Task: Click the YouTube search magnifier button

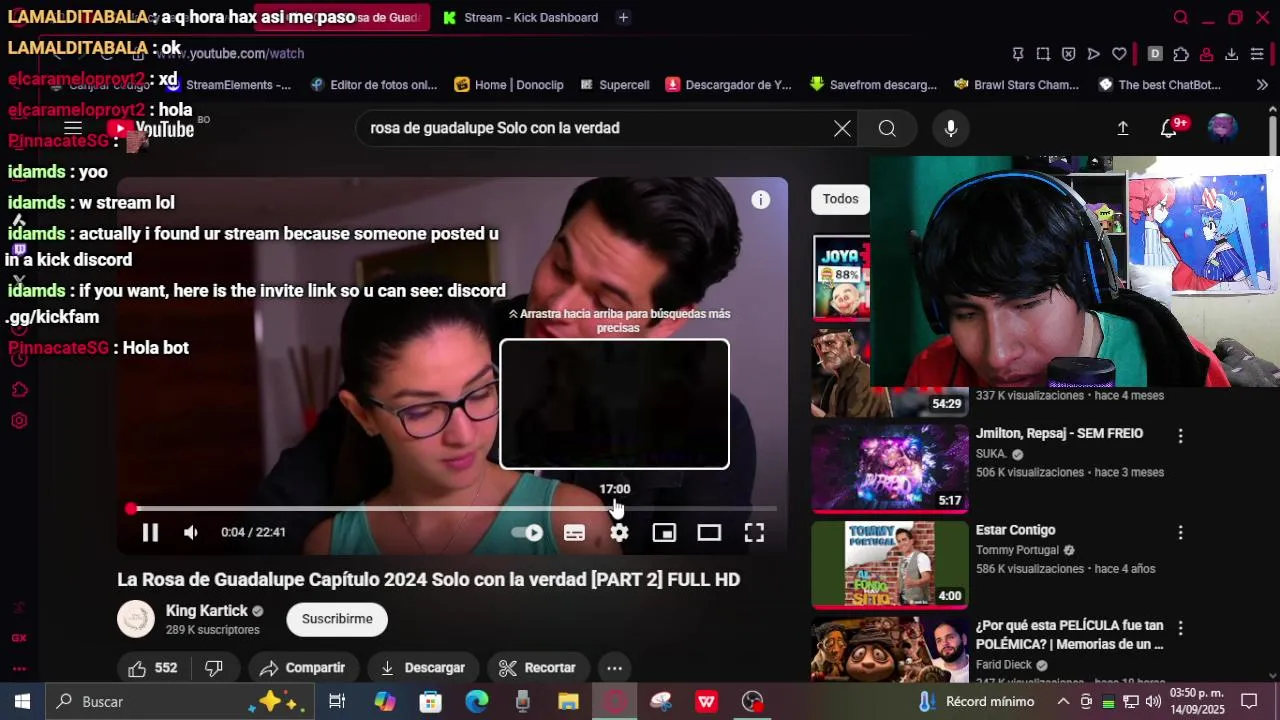Action: click(887, 128)
